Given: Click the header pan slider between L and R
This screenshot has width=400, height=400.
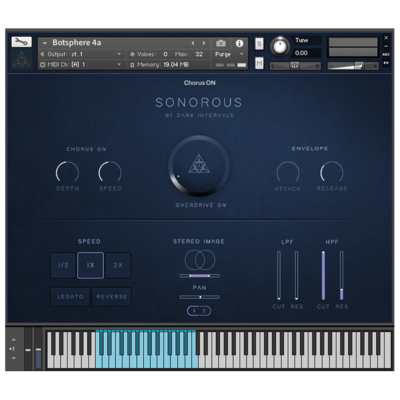Looking at the screenshot, I should 295,66.
